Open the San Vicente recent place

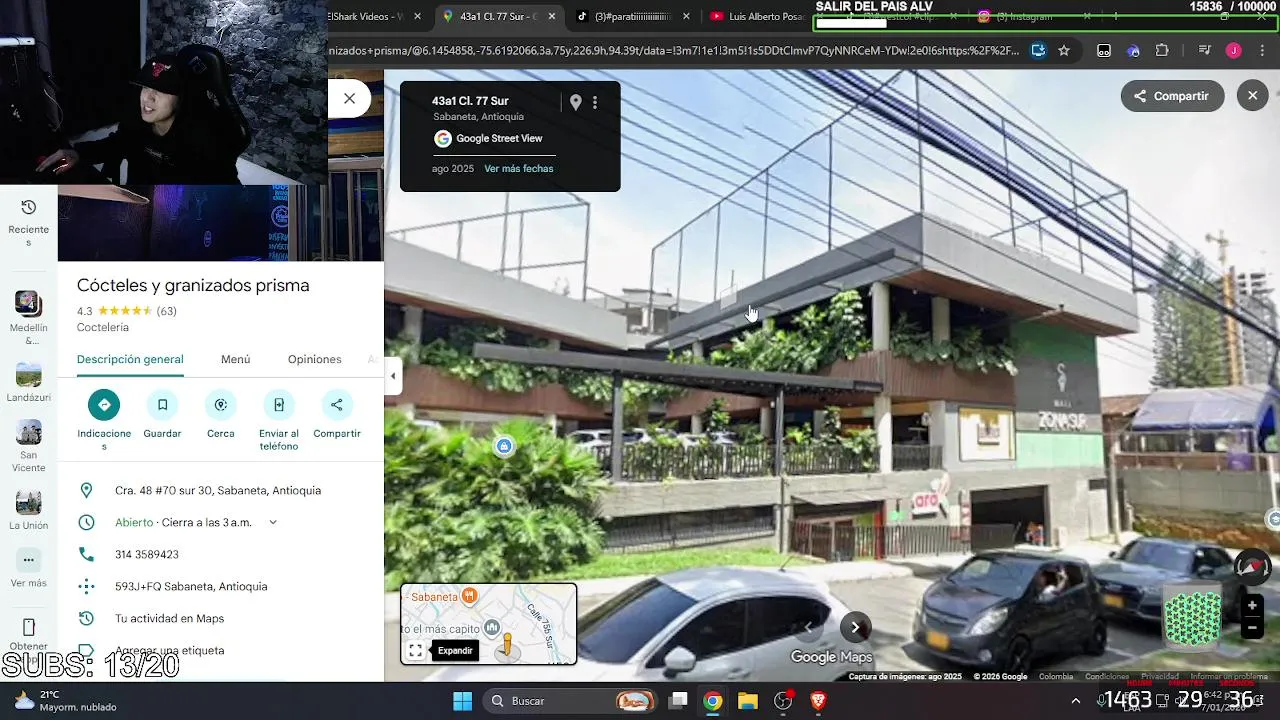click(28, 432)
